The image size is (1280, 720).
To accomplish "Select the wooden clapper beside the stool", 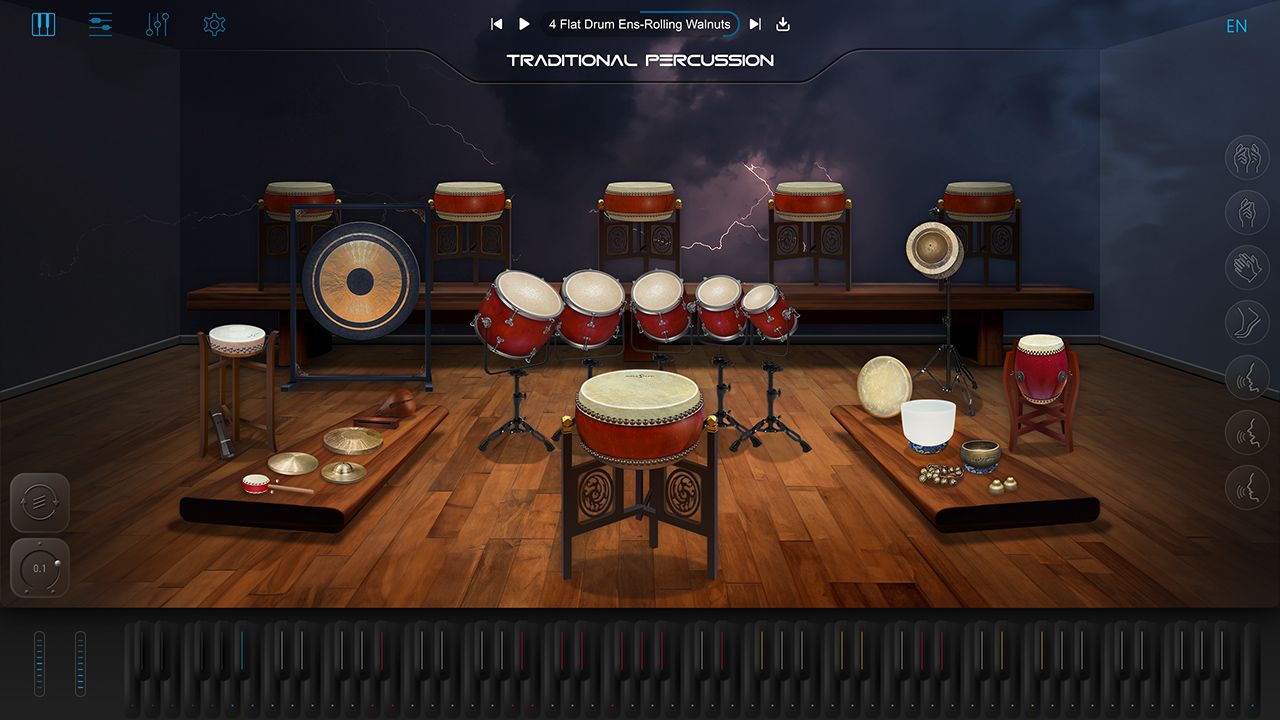I will (x=220, y=431).
